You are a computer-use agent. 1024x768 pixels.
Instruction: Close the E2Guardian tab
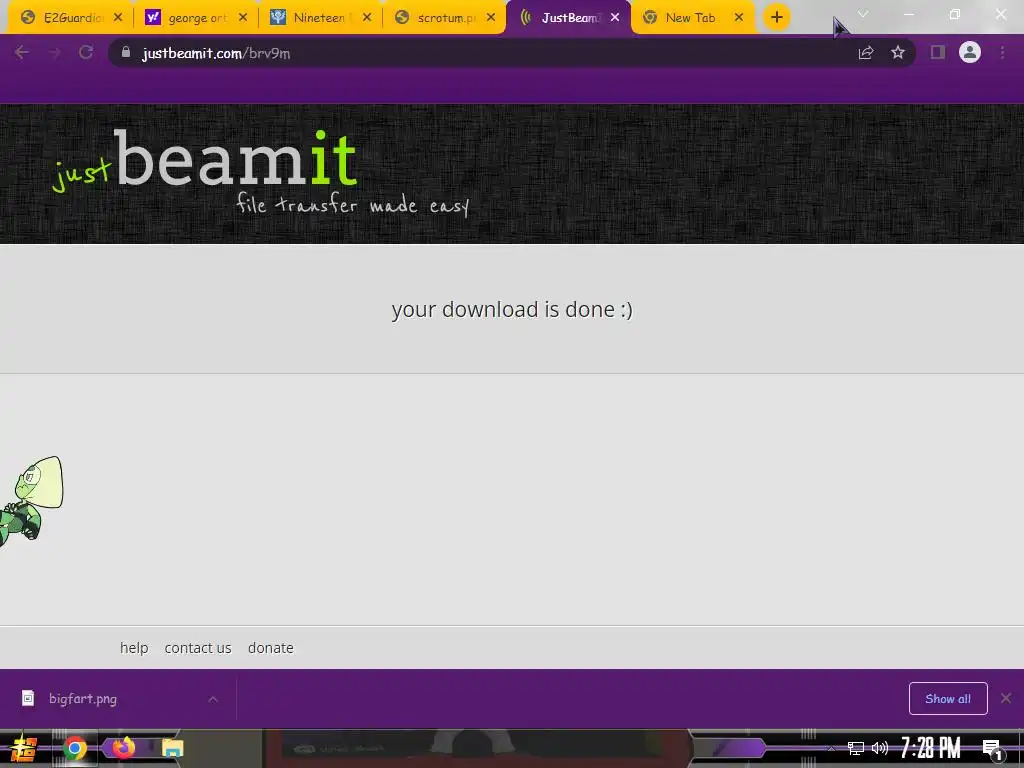(x=118, y=18)
